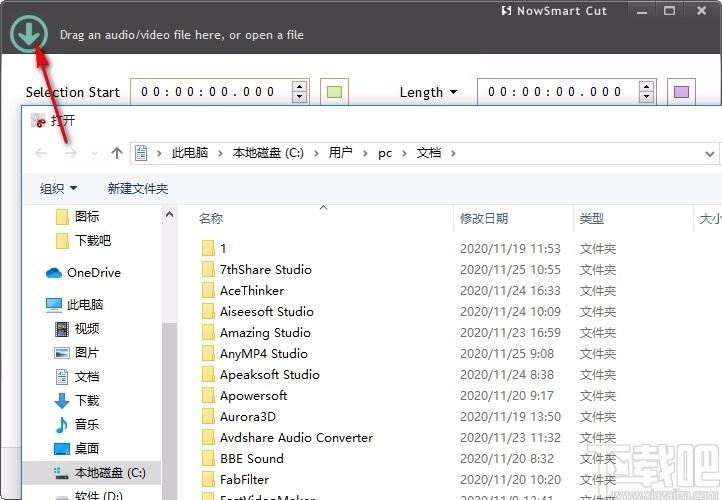The image size is (722, 500).
Task: Select the 桌面 item in the sidebar
Action: point(87,448)
